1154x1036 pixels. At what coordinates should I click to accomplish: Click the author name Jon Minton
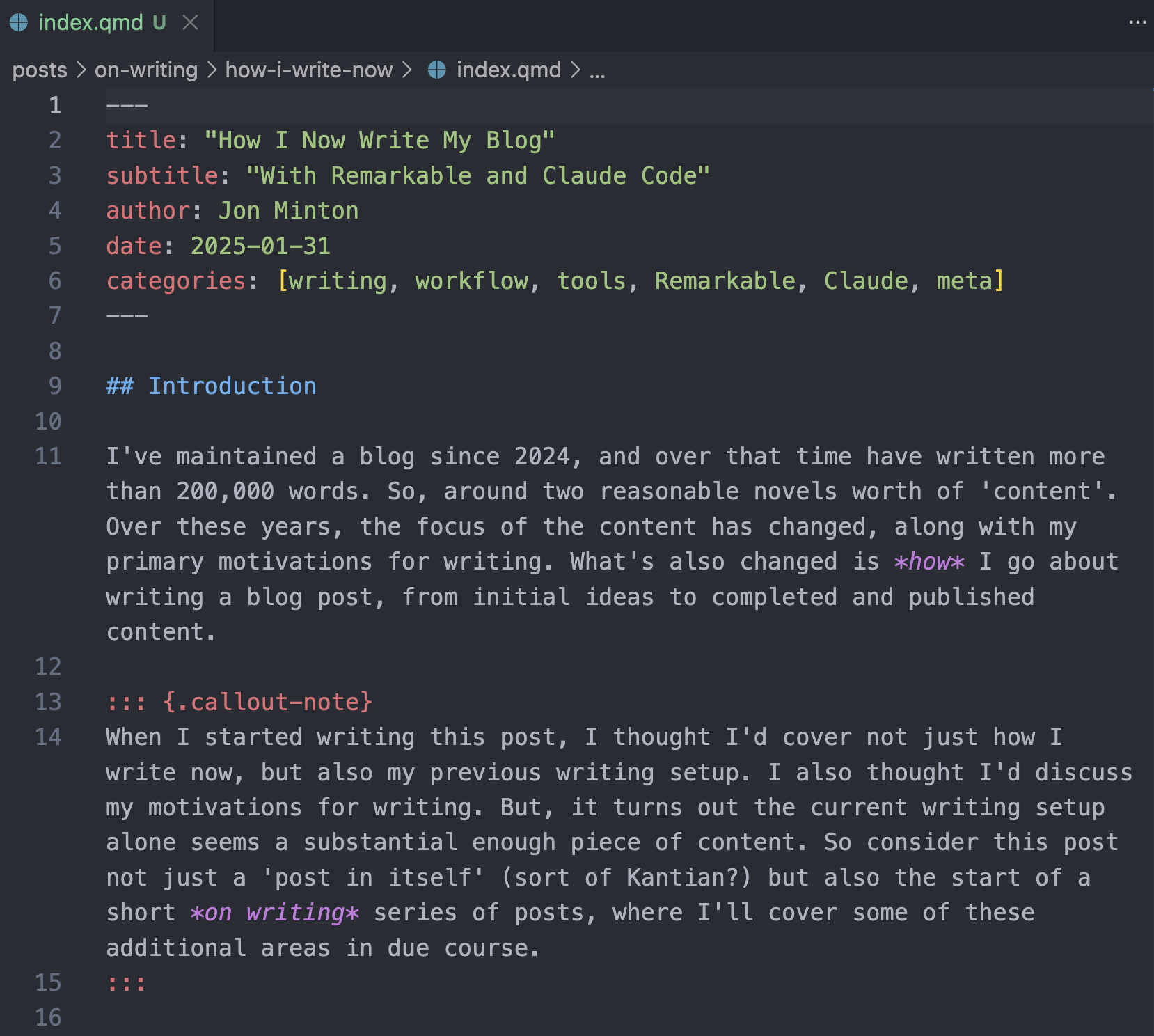[288, 211]
